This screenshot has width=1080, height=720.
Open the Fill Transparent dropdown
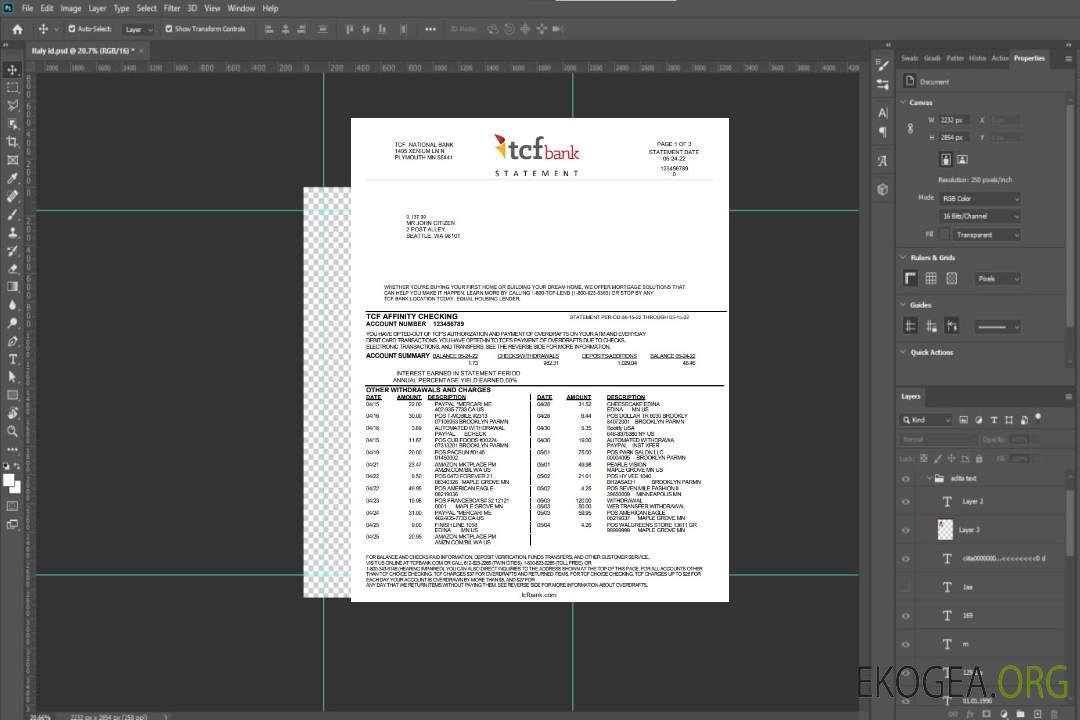click(986, 235)
